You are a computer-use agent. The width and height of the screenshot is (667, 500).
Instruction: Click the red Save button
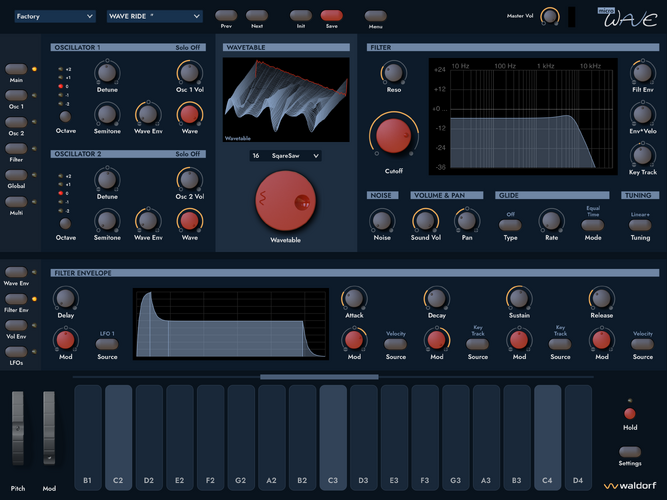point(331,15)
